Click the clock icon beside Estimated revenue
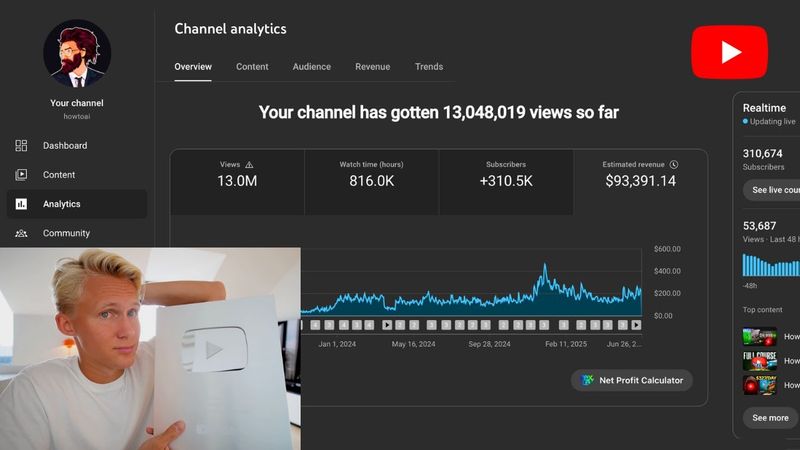Viewport: 800px width, 450px height. tap(673, 164)
